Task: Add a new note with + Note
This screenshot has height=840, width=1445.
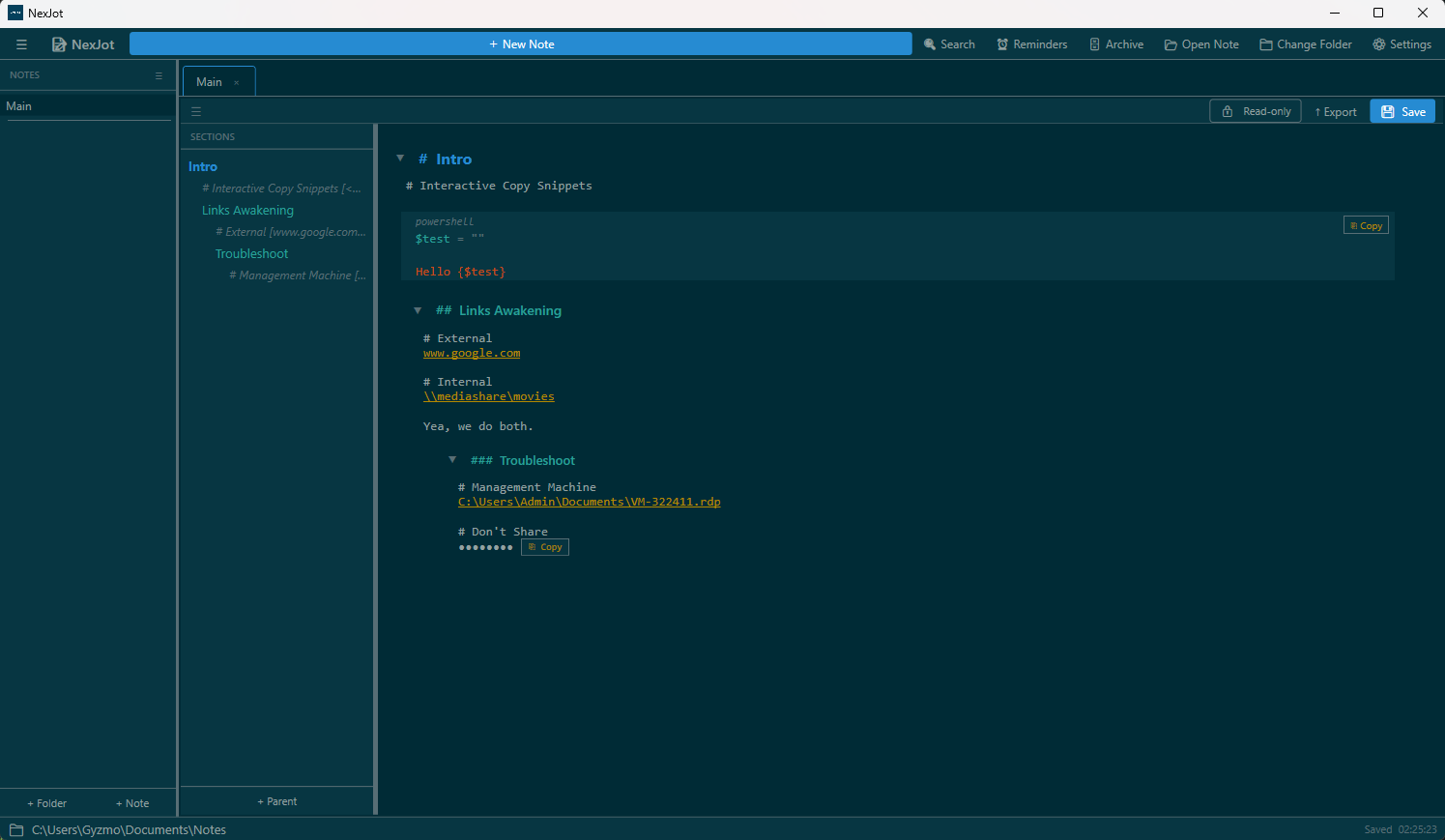Action: coord(132,803)
